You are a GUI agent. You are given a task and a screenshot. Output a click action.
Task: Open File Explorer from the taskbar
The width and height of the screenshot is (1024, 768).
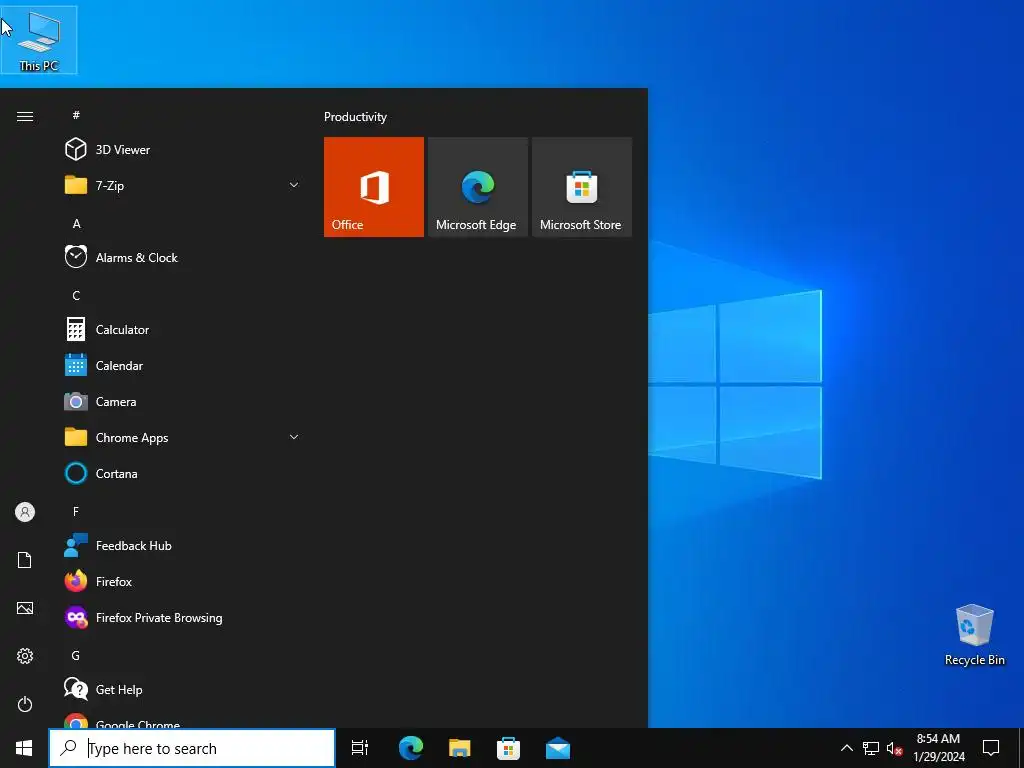pos(460,748)
